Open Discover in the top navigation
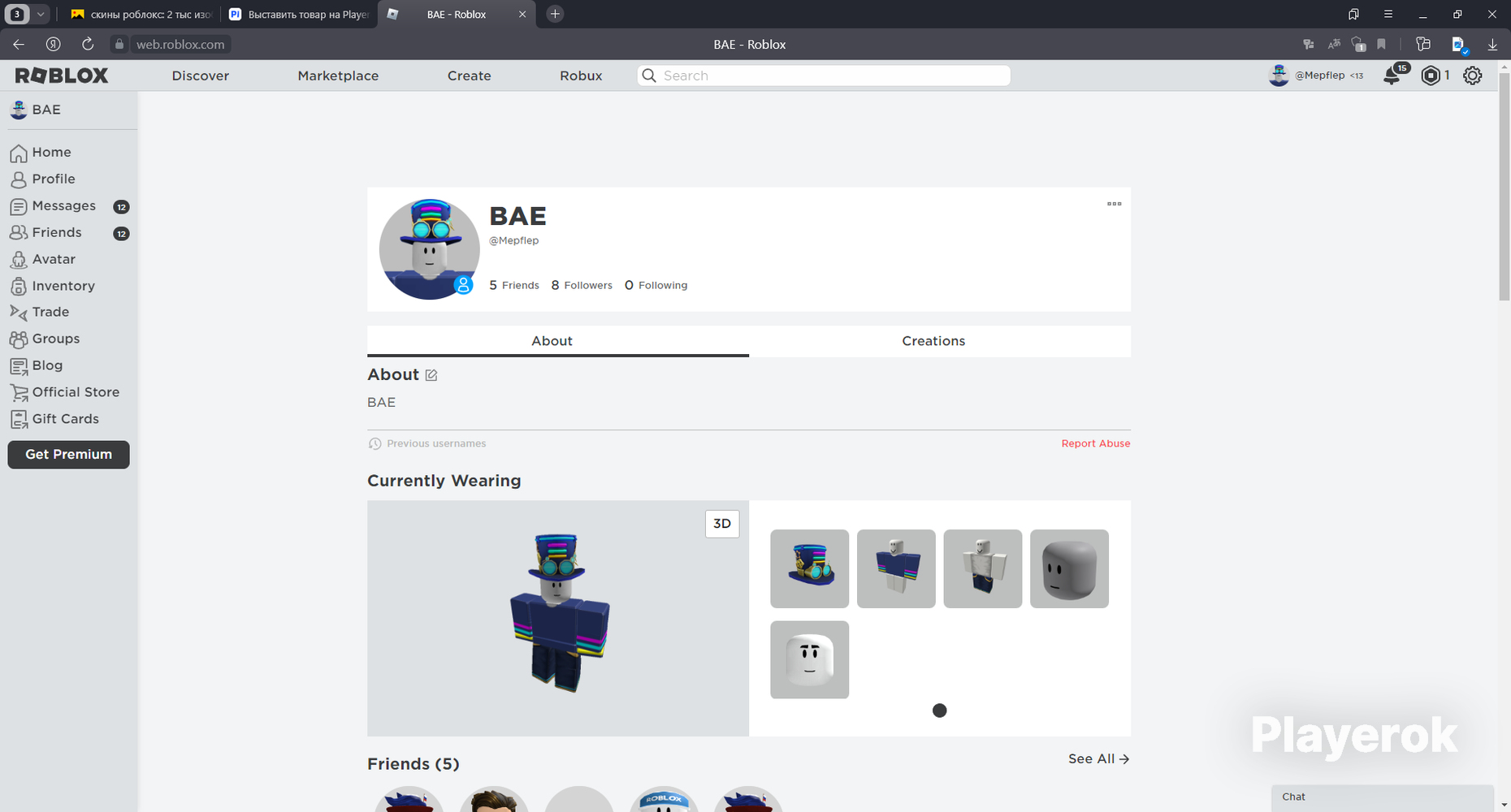The height and width of the screenshot is (812, 1511). pyautogui.click(x=201, y=76)
